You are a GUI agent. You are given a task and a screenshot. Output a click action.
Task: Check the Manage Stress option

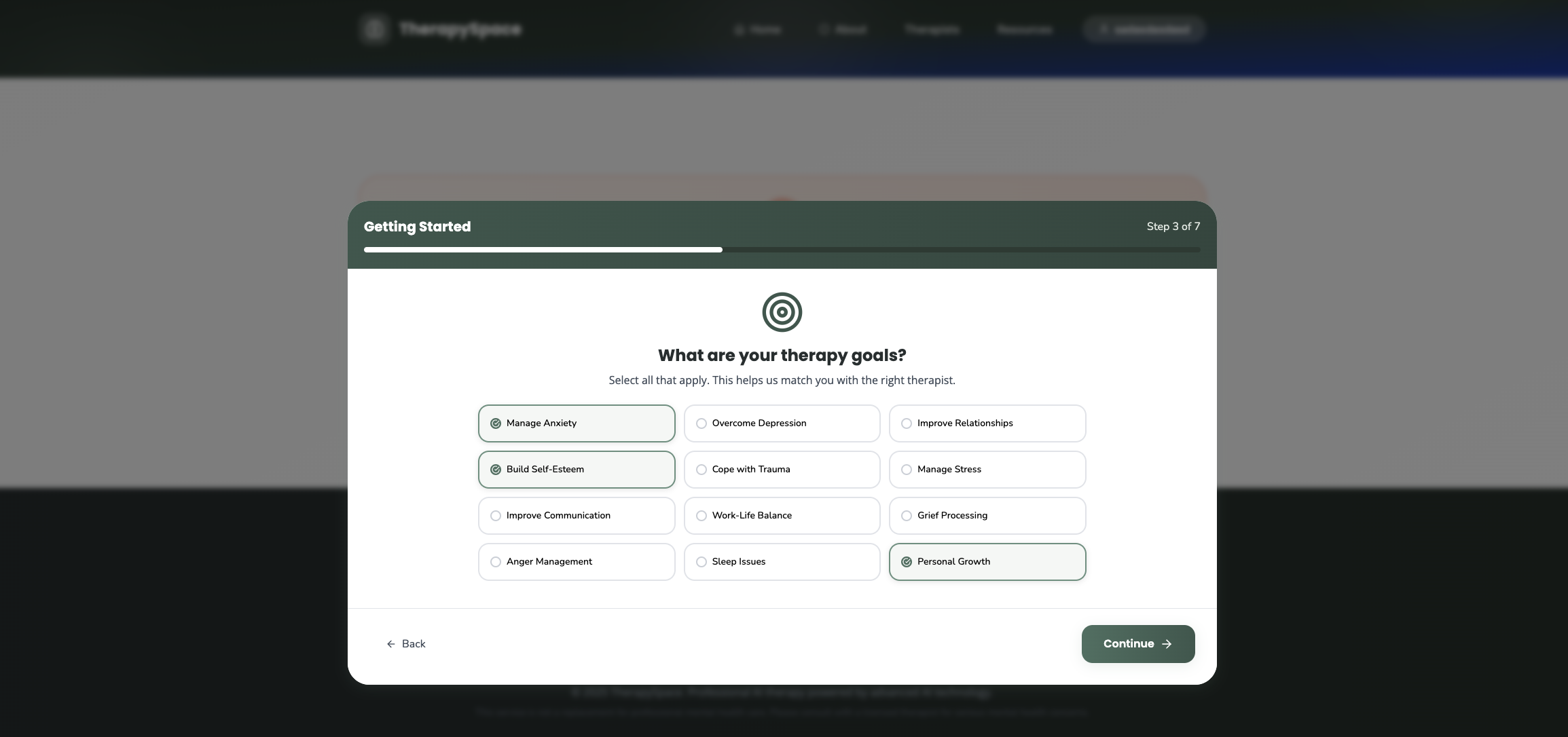coord(987,470)
